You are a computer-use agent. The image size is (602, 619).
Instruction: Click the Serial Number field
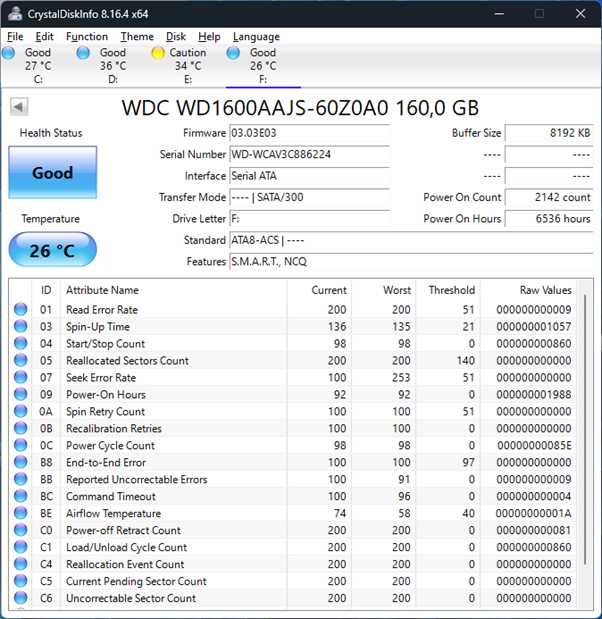click(x=310, y=154)
